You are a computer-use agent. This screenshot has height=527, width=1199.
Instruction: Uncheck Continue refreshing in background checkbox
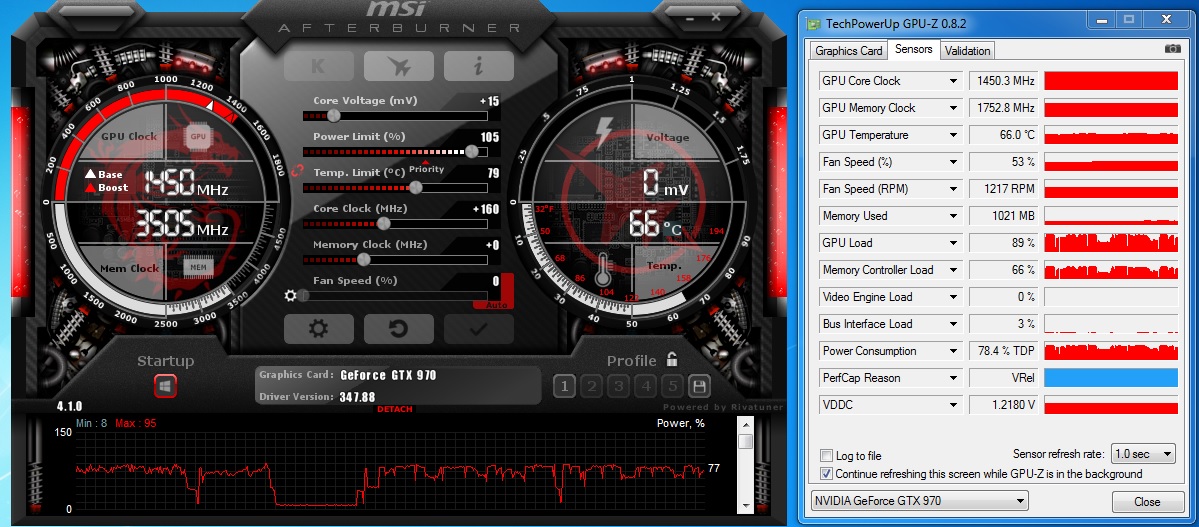[826, 473]
